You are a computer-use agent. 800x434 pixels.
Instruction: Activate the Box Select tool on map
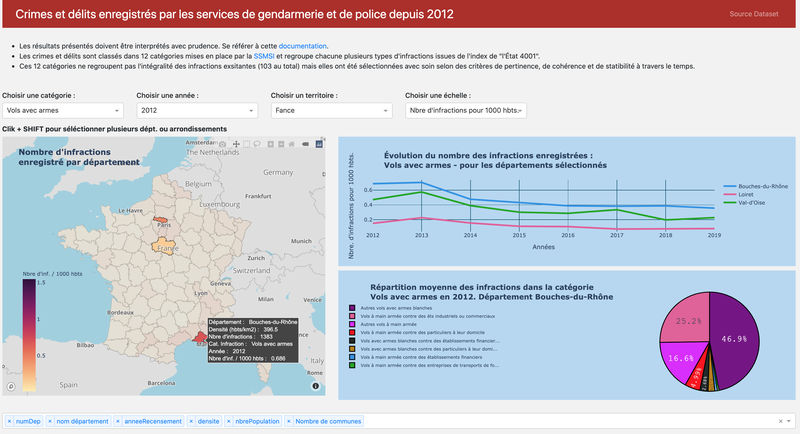pyautogui.click(x=247, y=144)
